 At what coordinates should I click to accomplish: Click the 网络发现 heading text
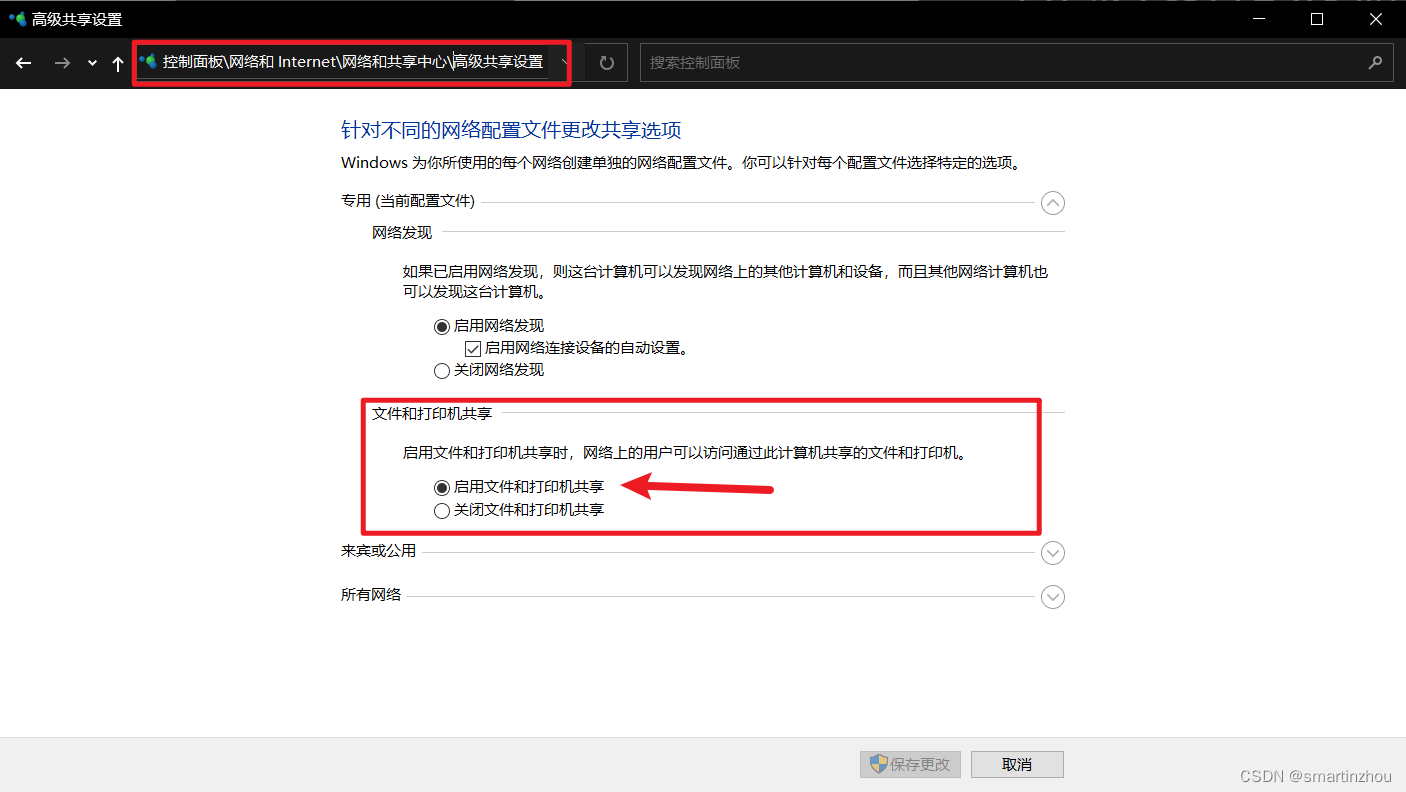click(x=402, y=232)
